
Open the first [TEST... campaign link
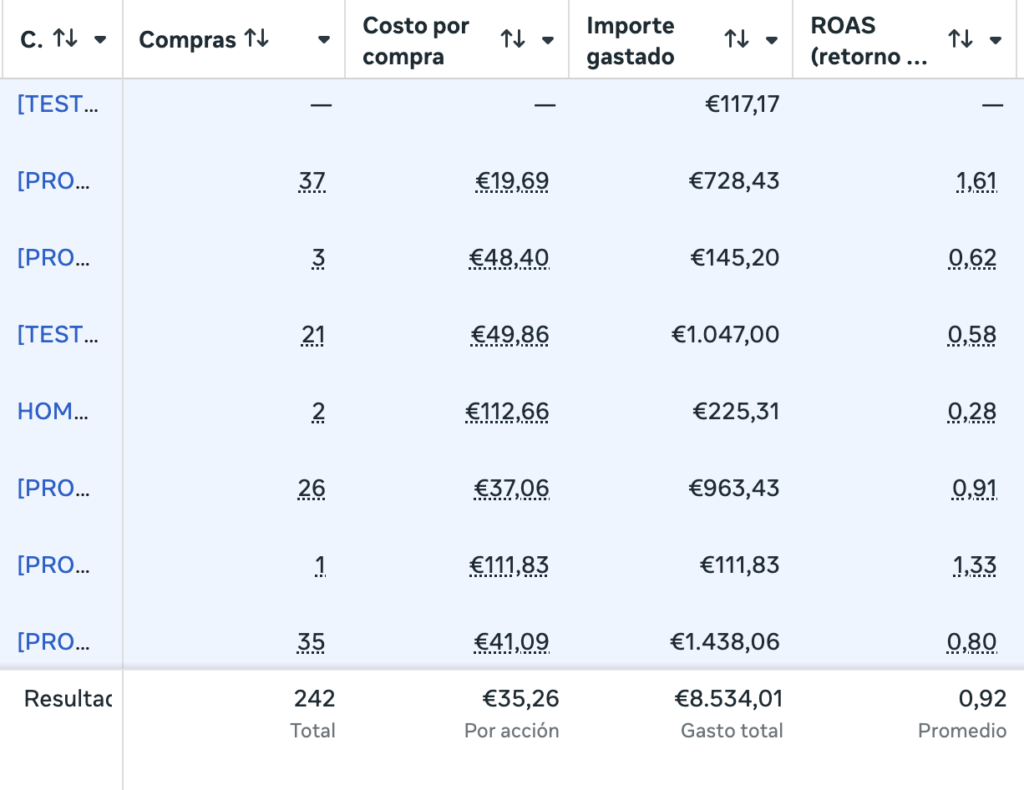58,104
